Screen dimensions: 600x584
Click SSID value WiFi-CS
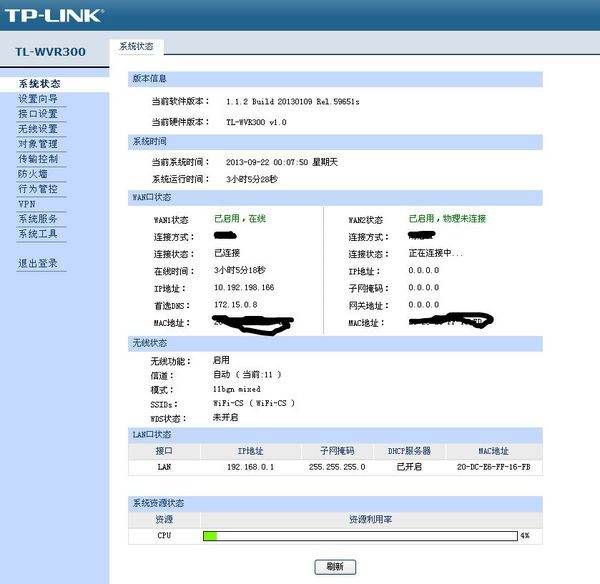click(x=254, y=403)
